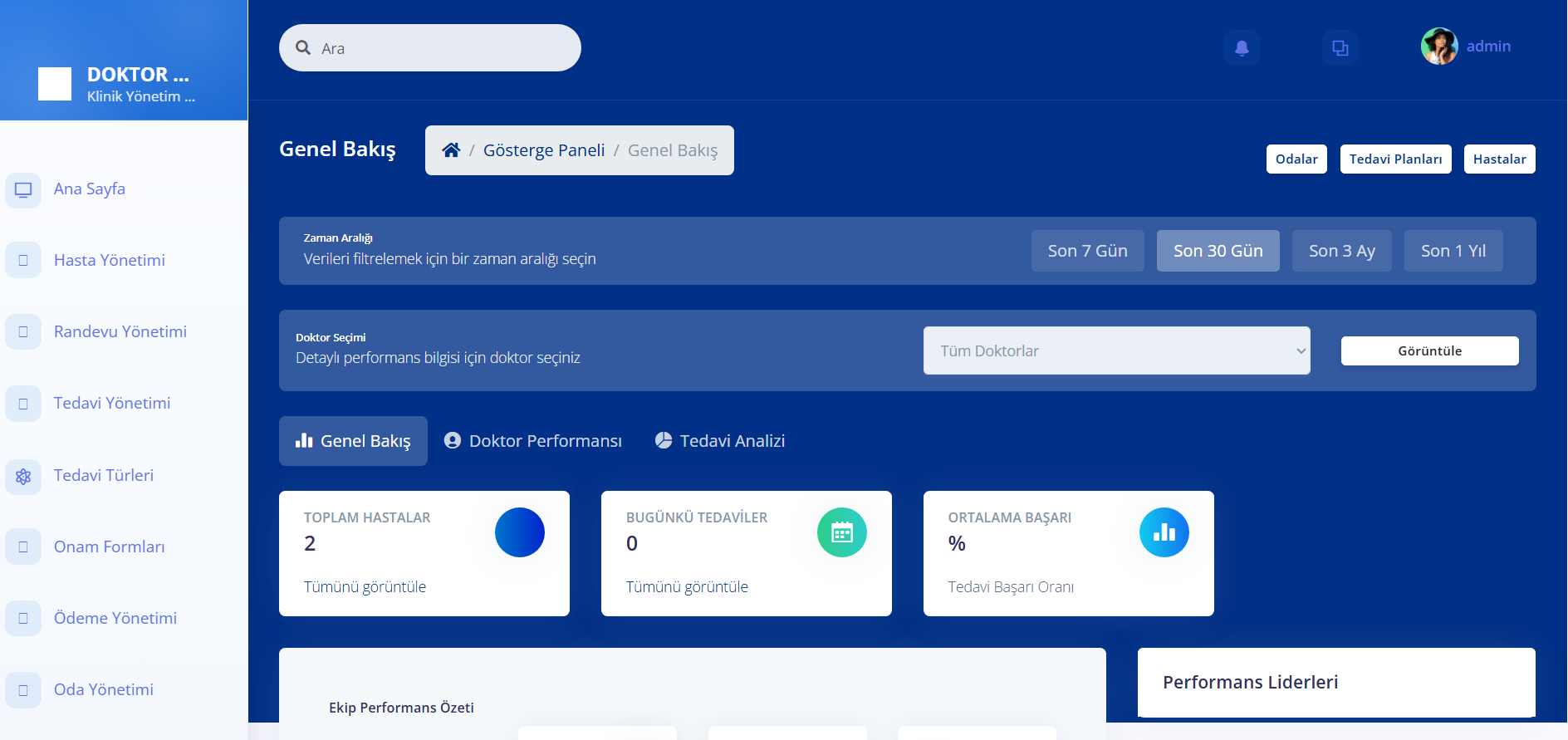Image resolution: width=1568 pixels, height=740 pixels.
Task: Open the Ödeme Yönetimi menu
Action: 115,618
